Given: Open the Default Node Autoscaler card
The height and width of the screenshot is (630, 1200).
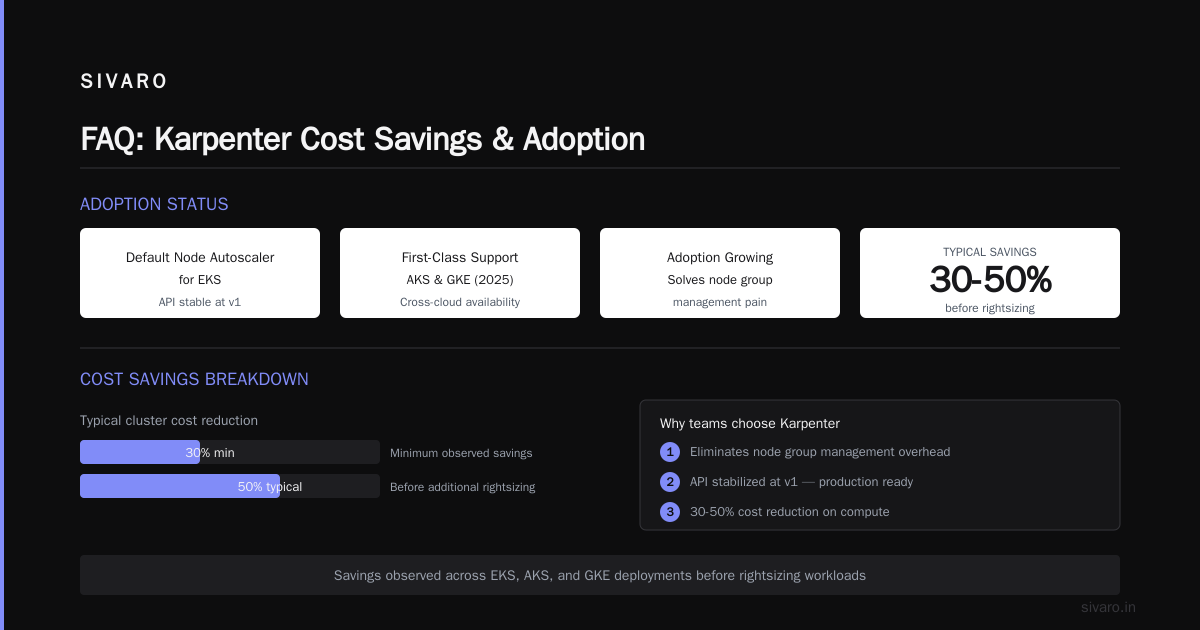Looking at the screenshot, I should point(200,273).
